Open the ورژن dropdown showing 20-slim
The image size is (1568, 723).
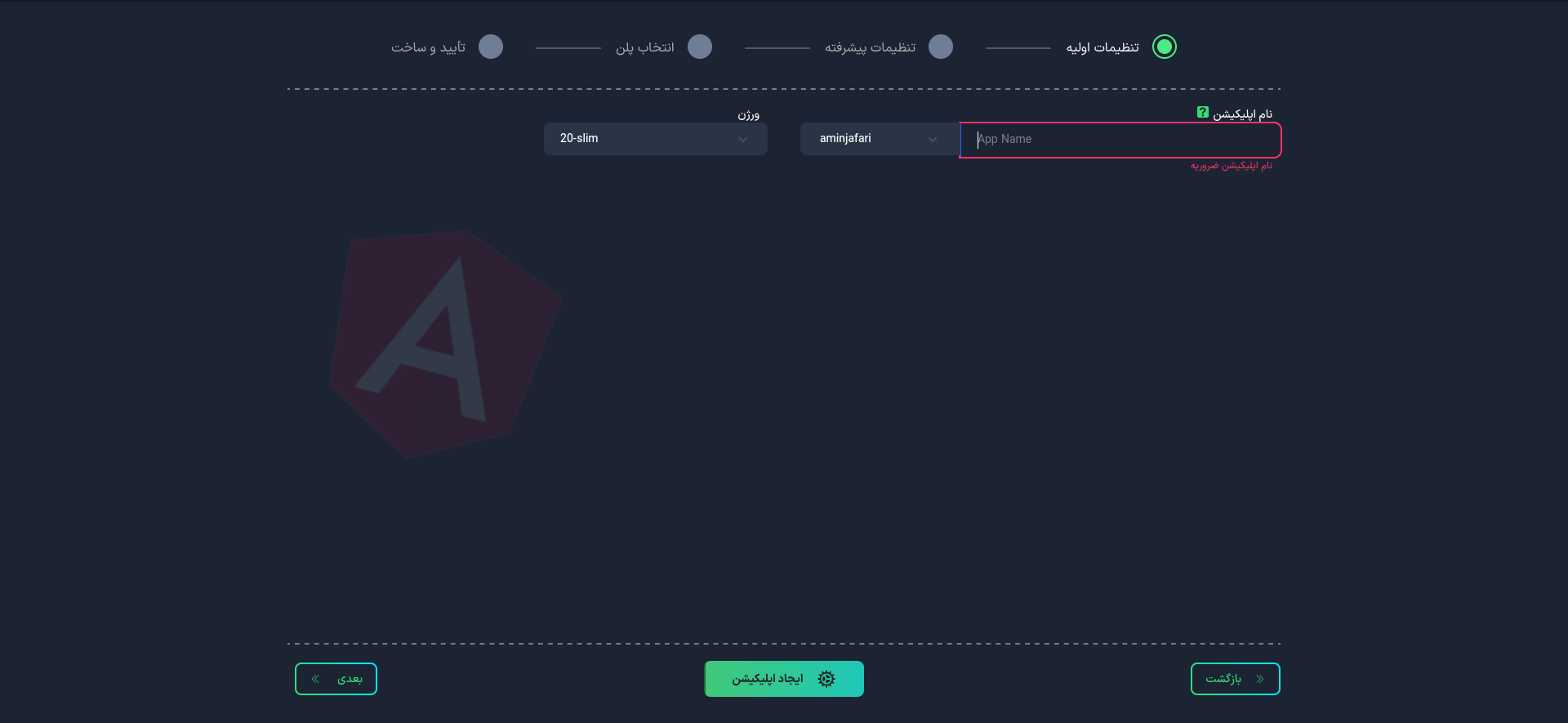coord(655,139)
